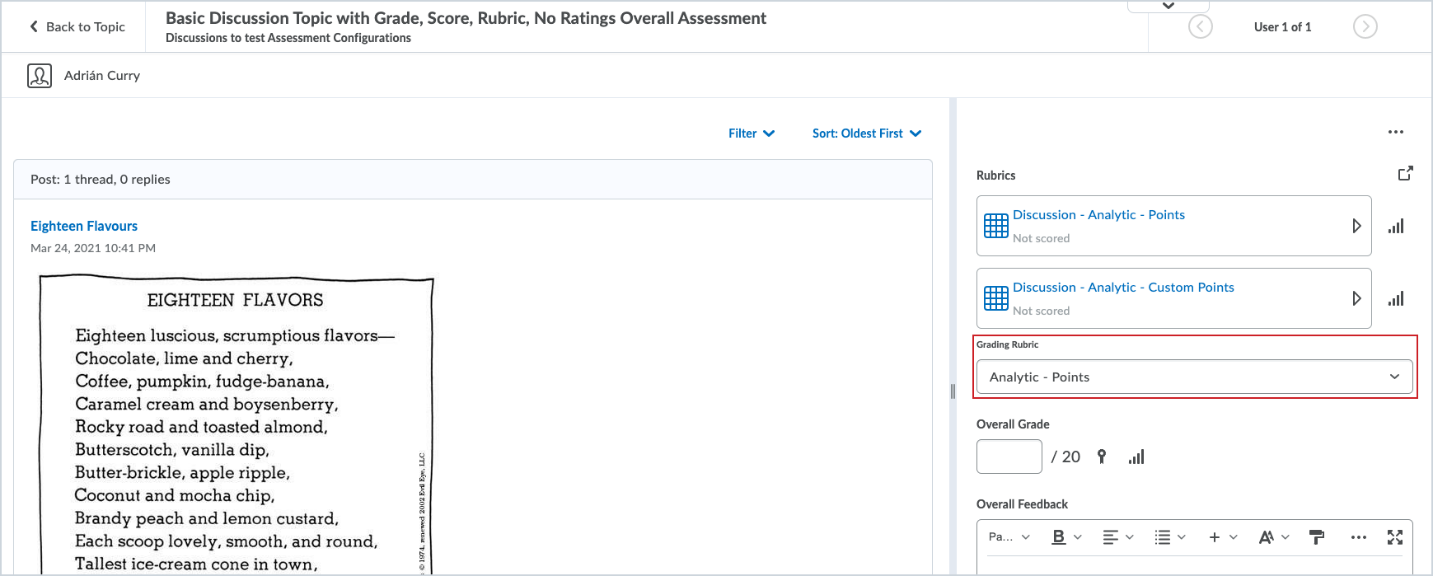Image resolution: width=1433 pixels, height=576 pixels.
Task: Open the paragraph format menu in feedback editor
Action: (x=1008, y=537)
